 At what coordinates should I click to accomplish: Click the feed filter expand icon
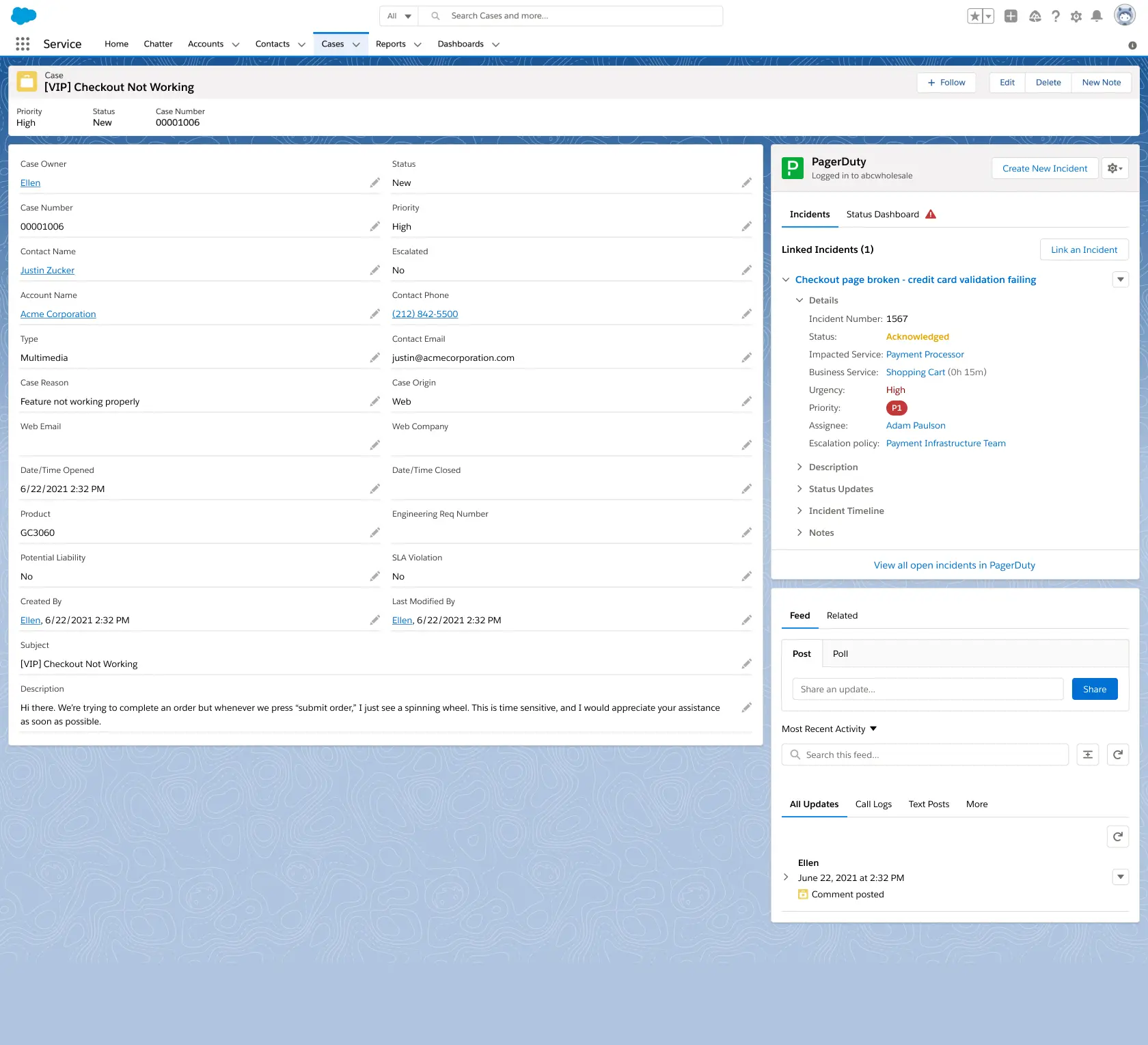tap(1088, 755)
